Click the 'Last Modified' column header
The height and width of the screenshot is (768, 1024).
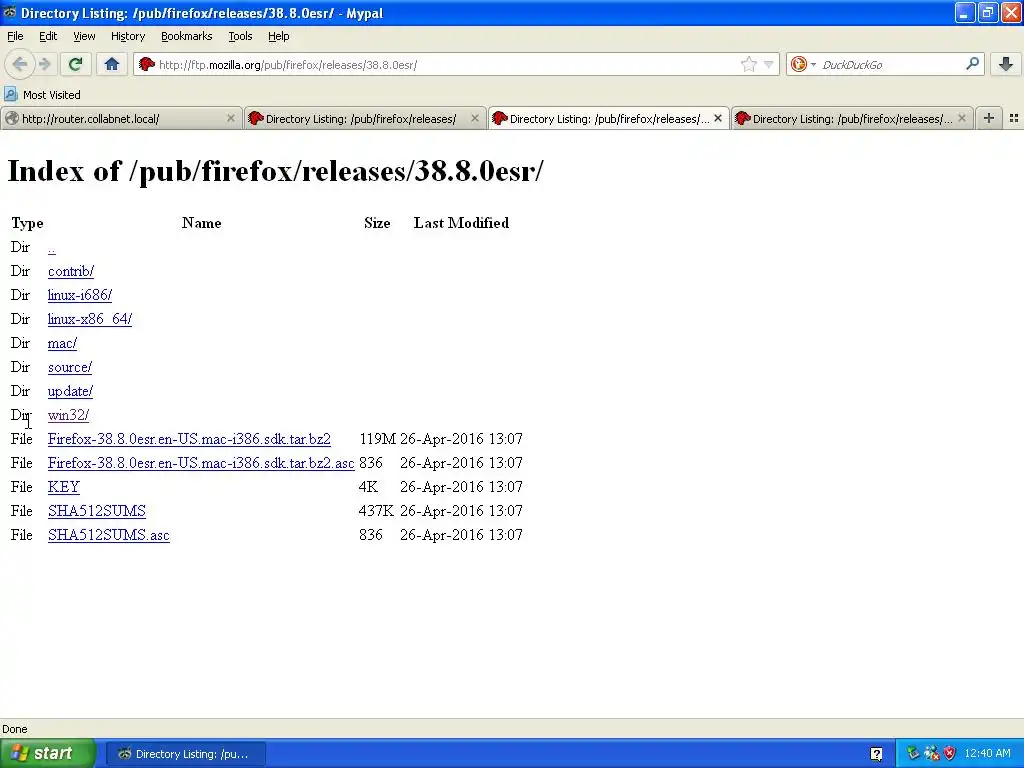461,223
